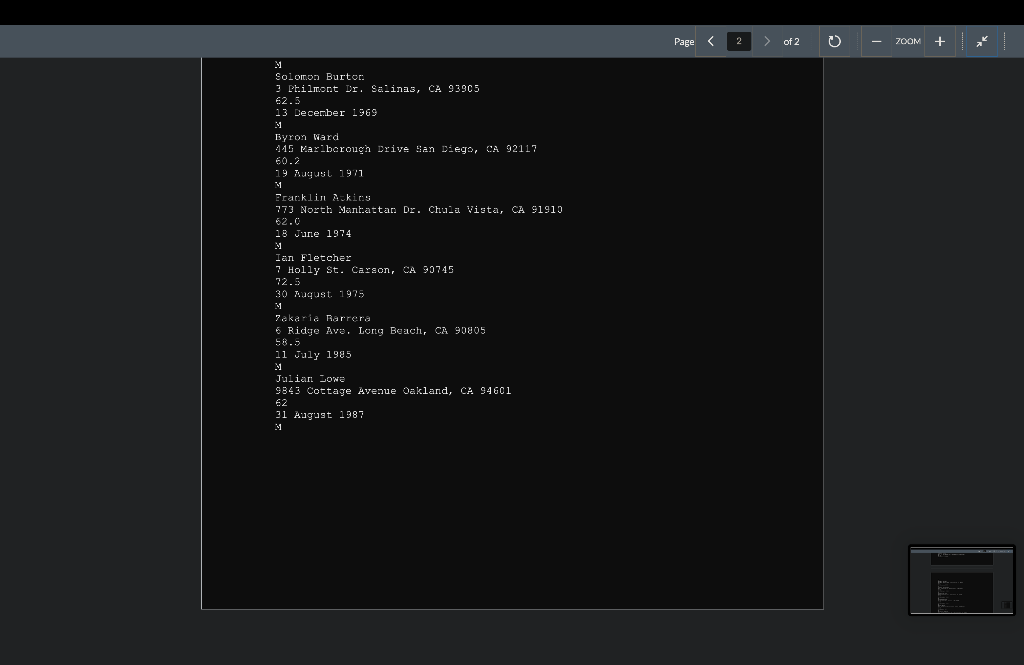Image resolution: width=1024 pixels, height=665 pixels.
Task: Select the page number input showing 2
Action: [x=738, y=41]
